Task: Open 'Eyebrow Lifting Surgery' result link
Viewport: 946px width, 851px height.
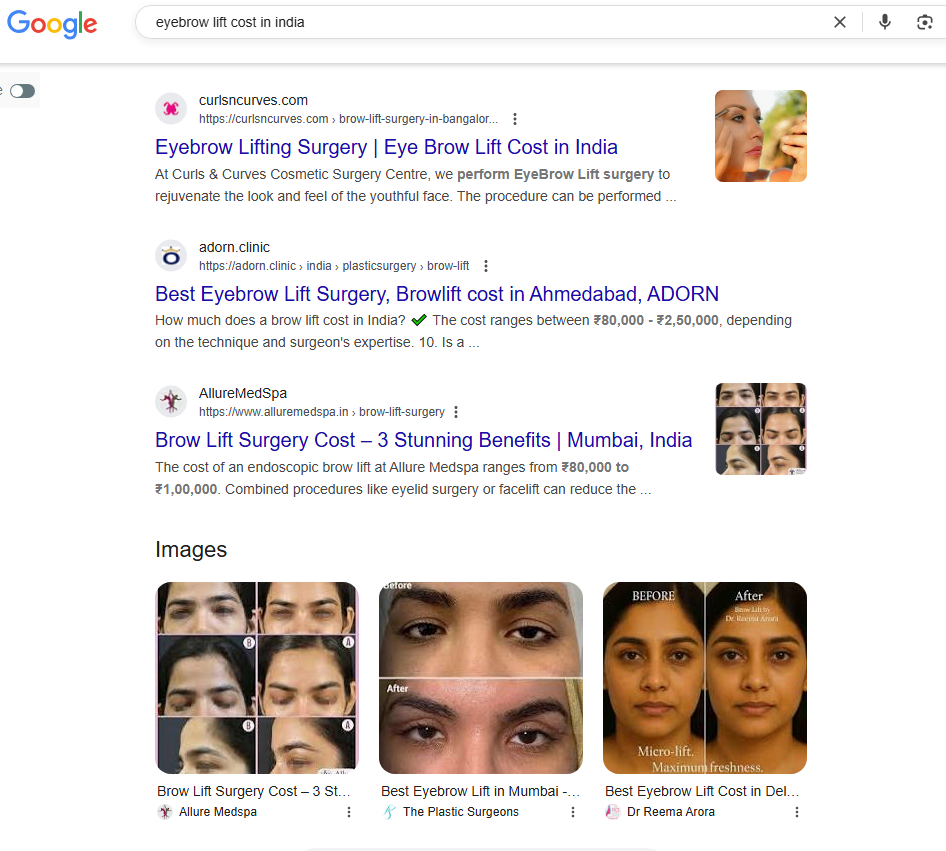Action: [386, 147]
